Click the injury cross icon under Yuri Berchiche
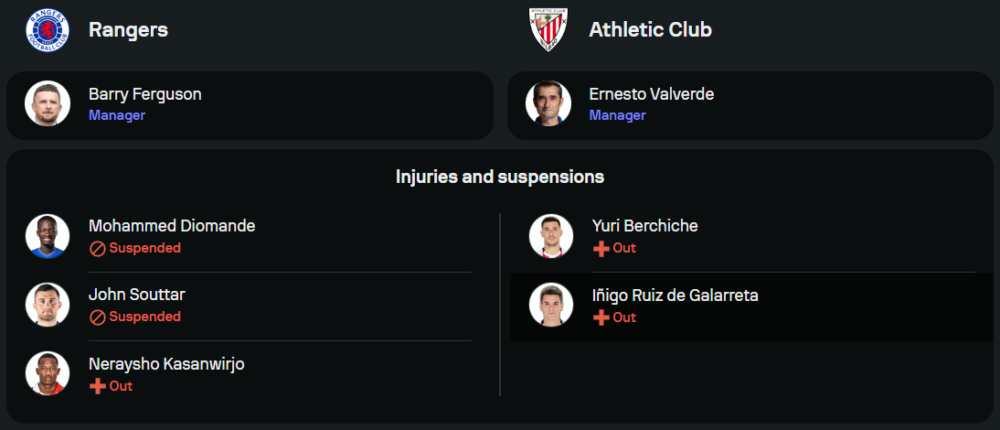This screenshot has height=430, width=1000. click(x=601, y=248)
